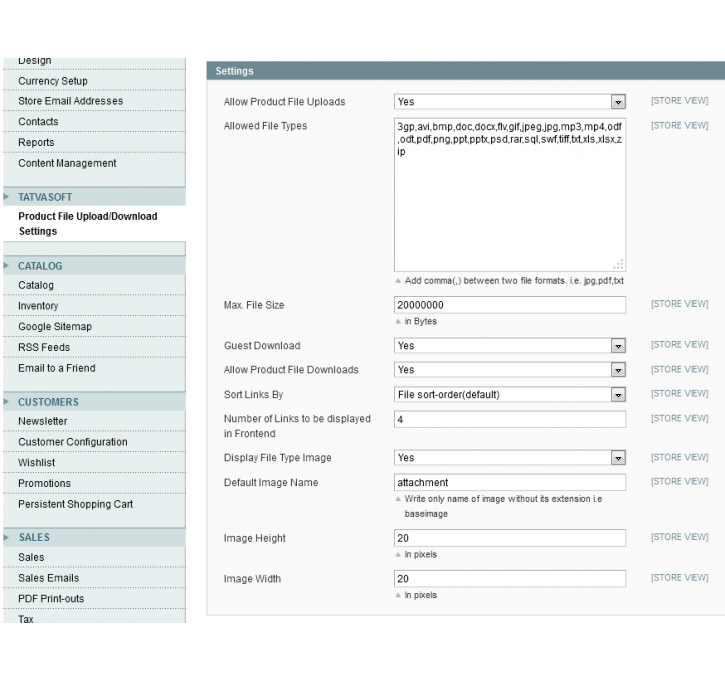Click the Allow Product File Uploads label
This screenshot has height=680, width=725.
[x=284, y=102]
